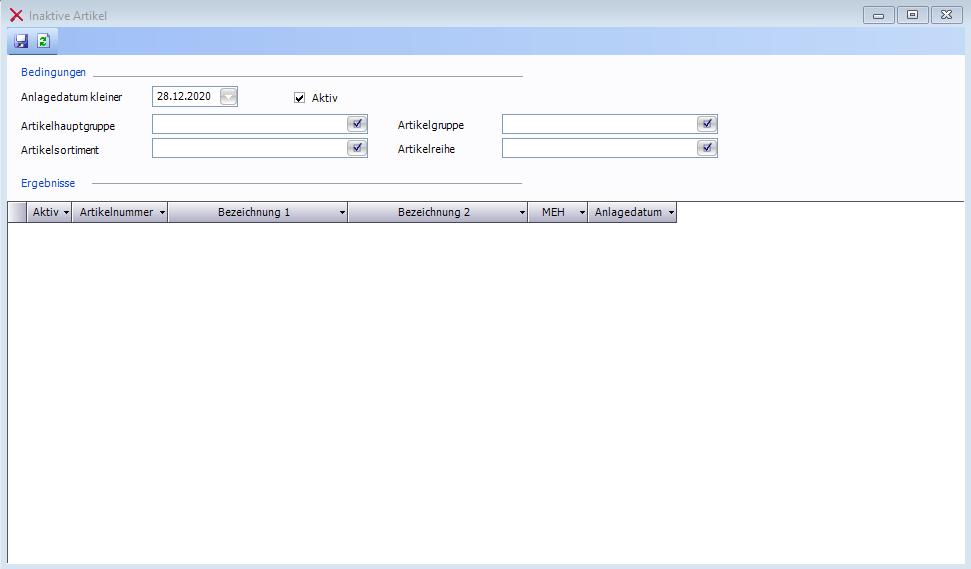The width and height of the screenshot is (971, 569).
Task: Sort by the Anlagedatum column header
Action: (628, 213)
